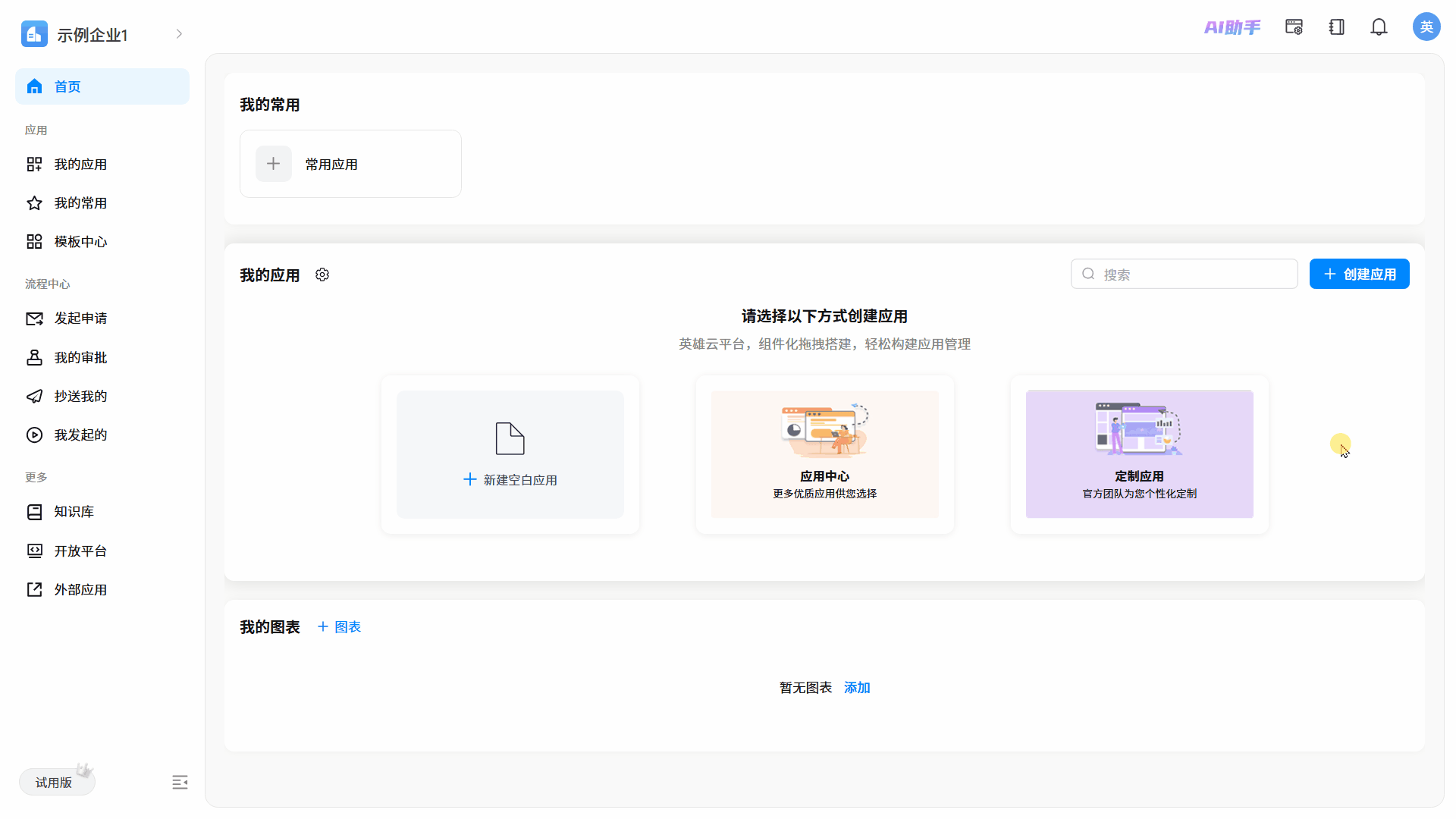
Task: Open 我的应用 in the sidebar
Action: 102,165
